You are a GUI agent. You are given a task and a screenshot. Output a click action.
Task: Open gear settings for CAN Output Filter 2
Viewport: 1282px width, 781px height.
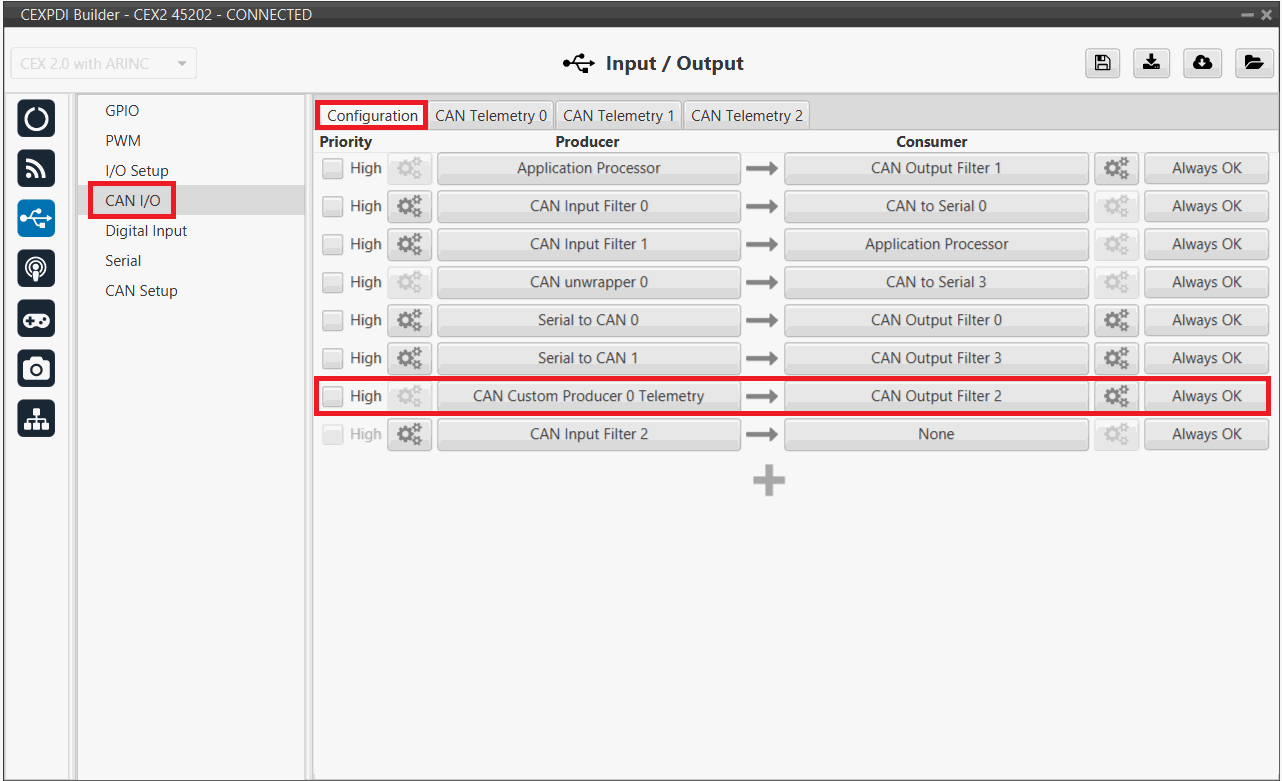1115,396
